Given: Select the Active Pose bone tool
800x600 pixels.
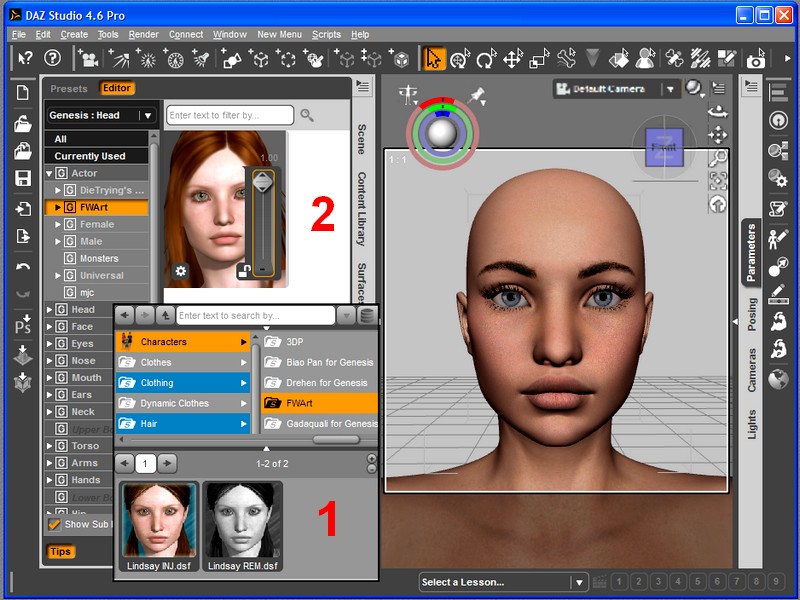Looking at the screenshot, I should point(566,59).
